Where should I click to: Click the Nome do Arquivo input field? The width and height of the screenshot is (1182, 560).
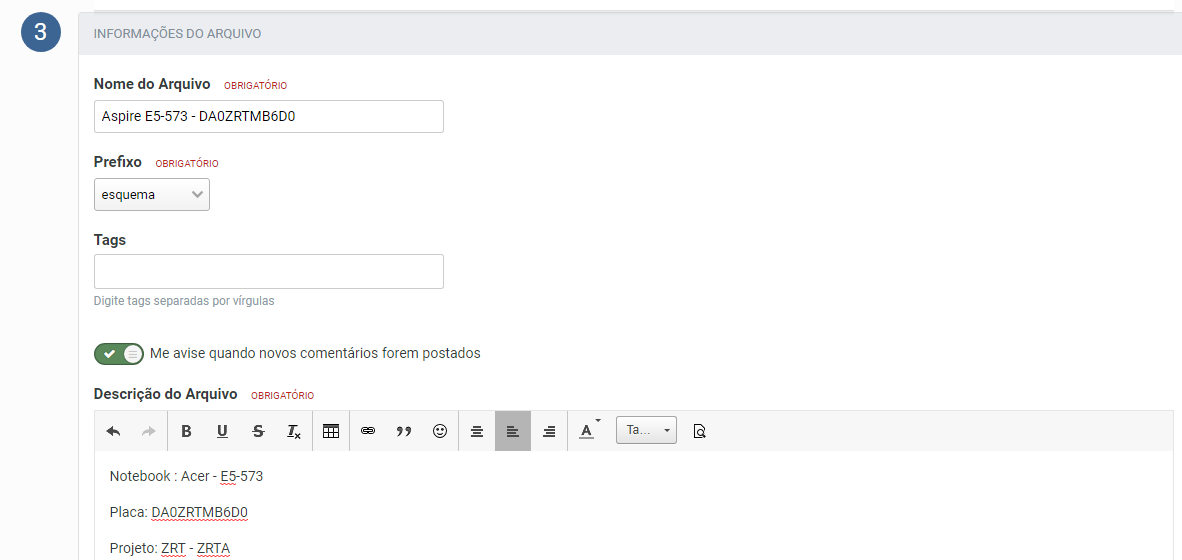coord(268,116)
